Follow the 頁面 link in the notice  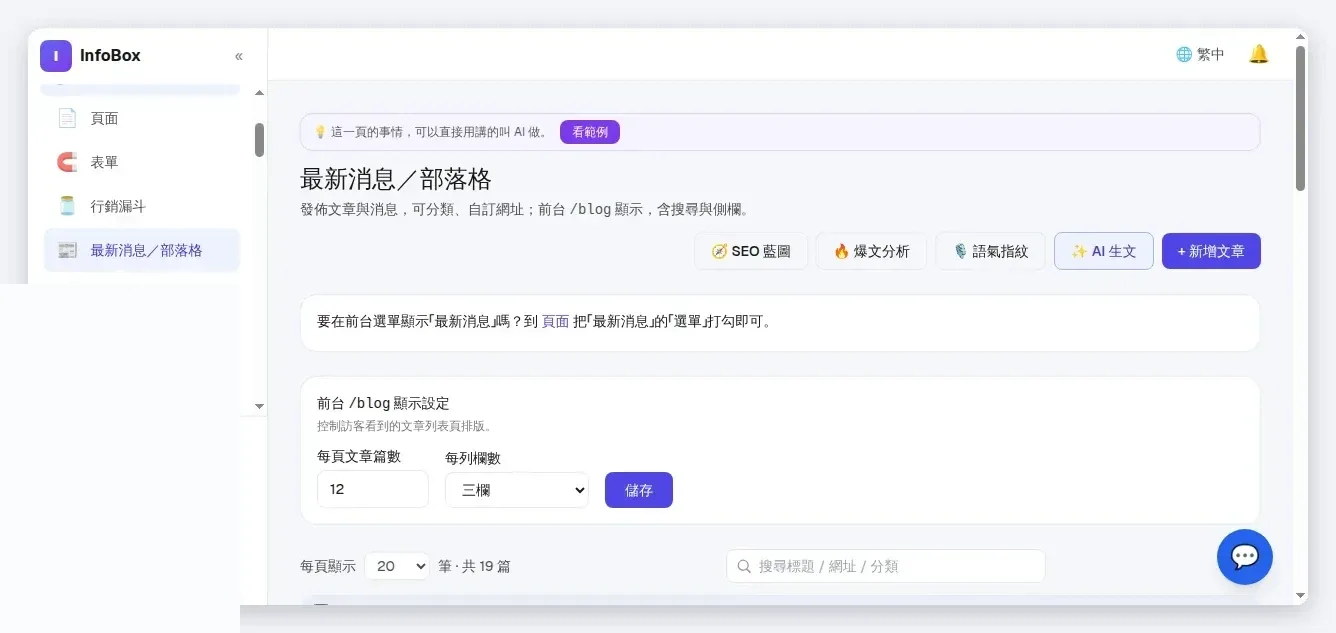coord(555,321)
